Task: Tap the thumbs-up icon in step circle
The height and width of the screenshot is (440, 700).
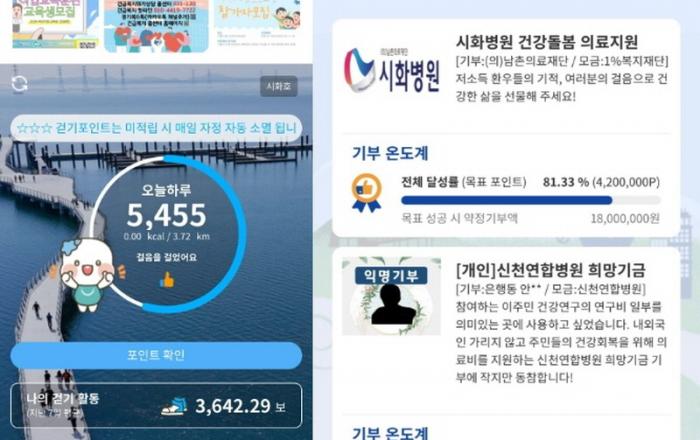Action: click(x=167, y=280)
